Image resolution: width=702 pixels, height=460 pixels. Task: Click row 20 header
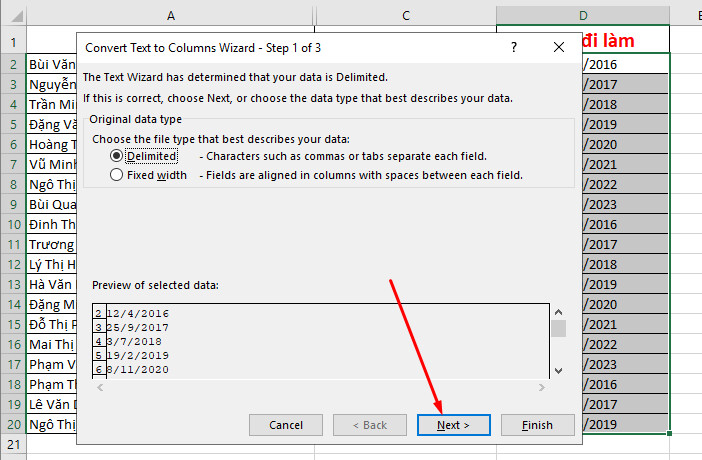tap(13, 424)
